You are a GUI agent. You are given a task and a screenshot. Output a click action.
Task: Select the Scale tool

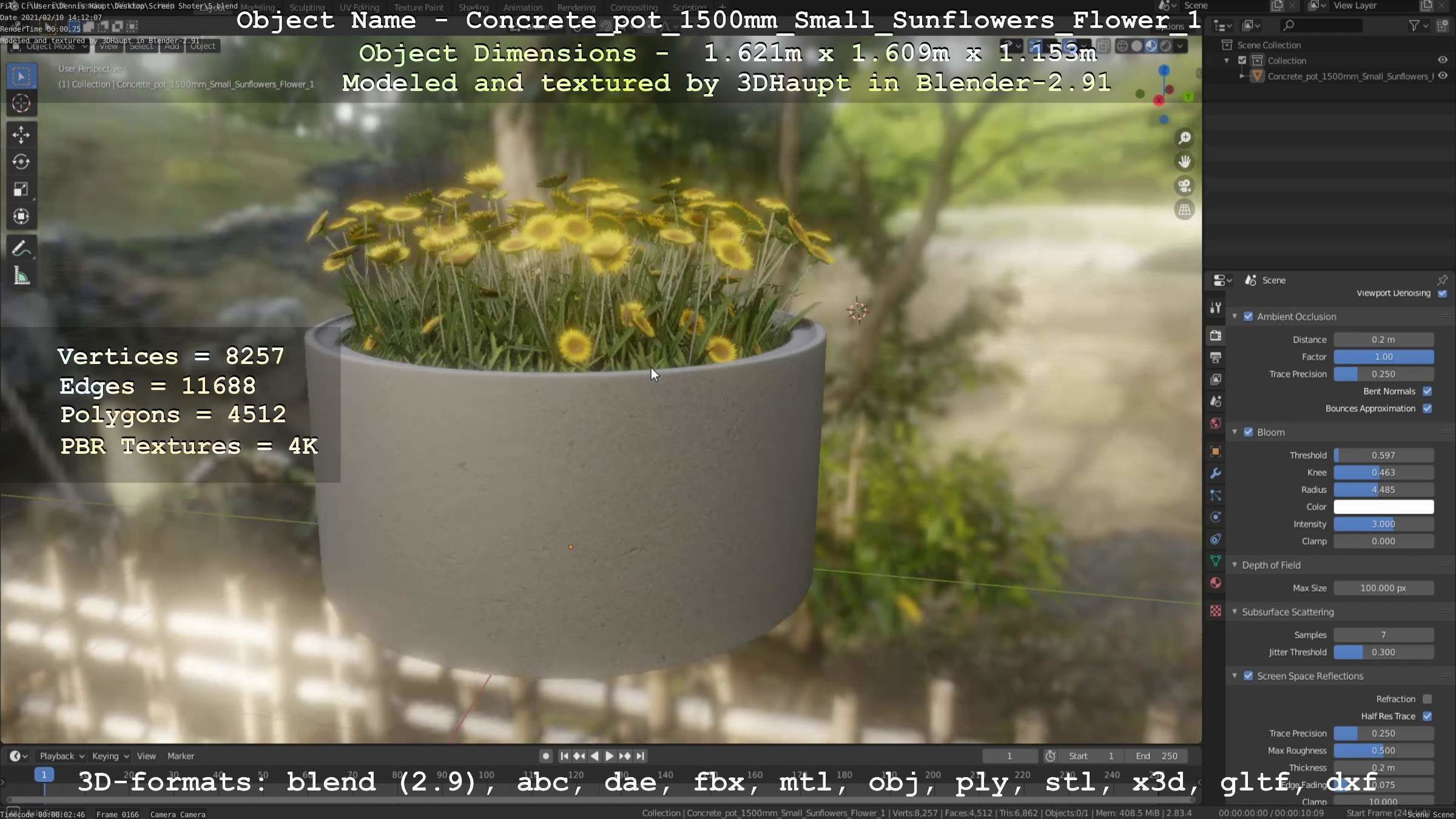click(21, 189)
